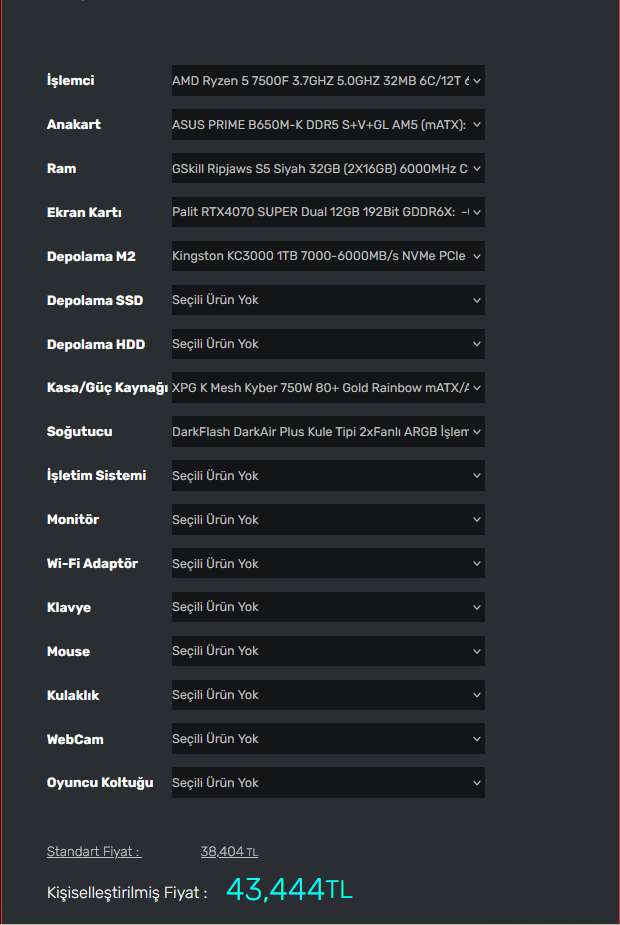
Task: Choose a product in Monitör dropdown
Action: (x=328, y=520)
